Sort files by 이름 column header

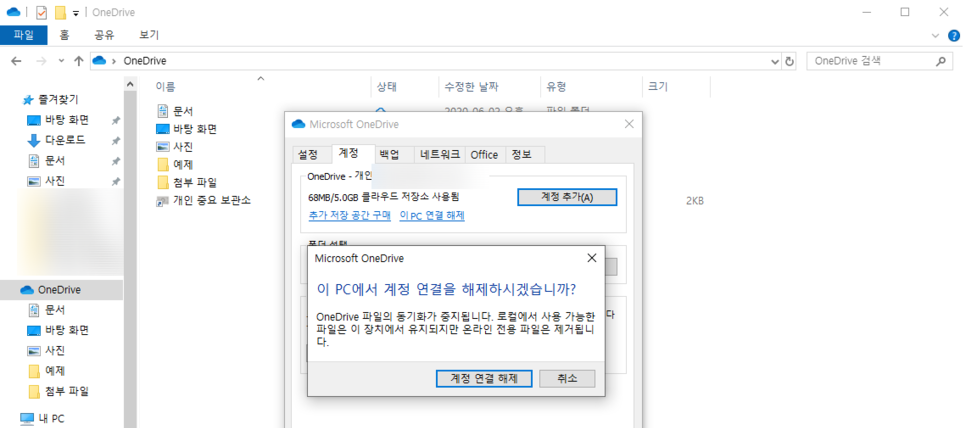pyautogui.click(x=165, y=87)
